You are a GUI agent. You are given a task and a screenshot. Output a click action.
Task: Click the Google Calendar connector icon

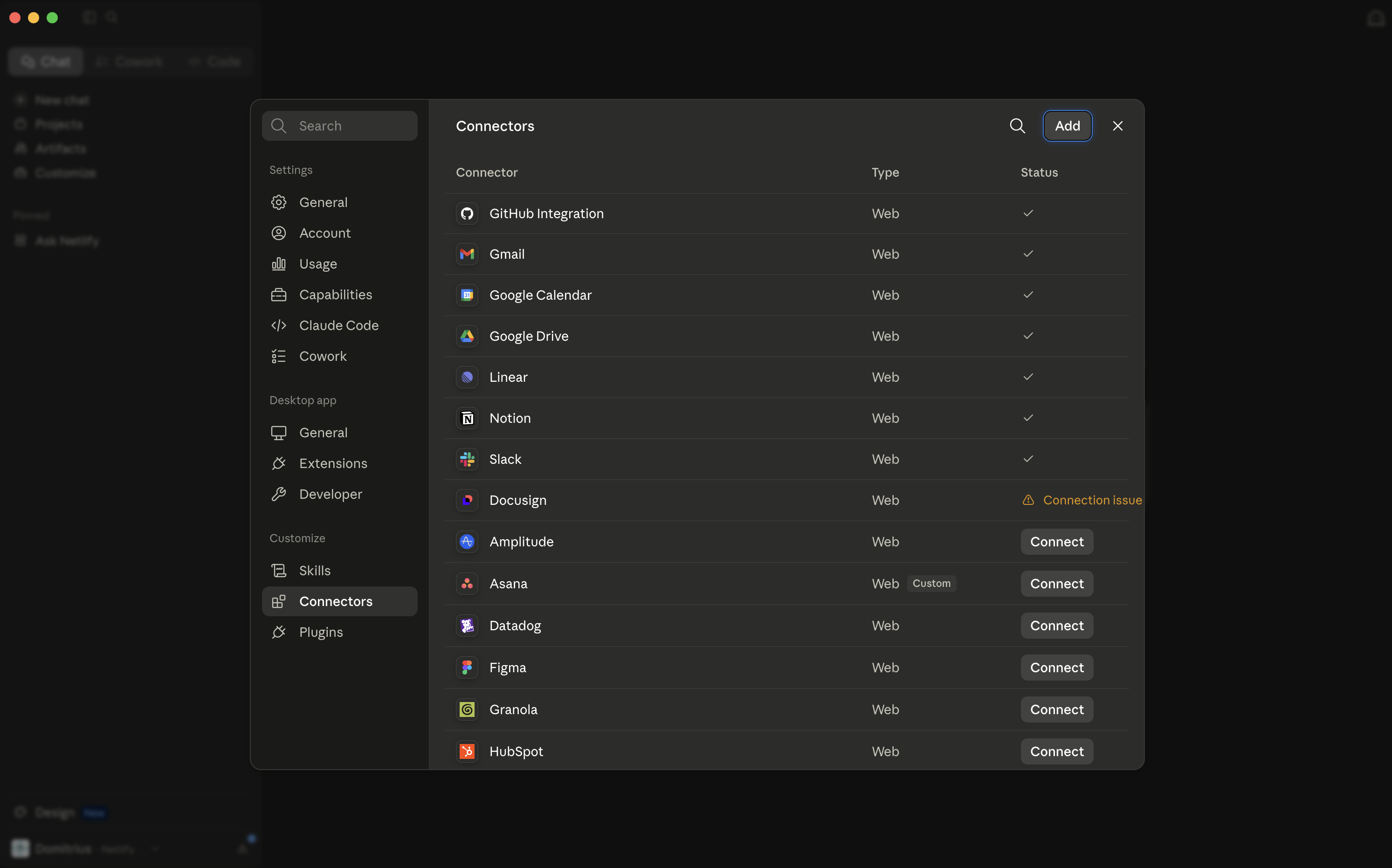click(467, 295)
